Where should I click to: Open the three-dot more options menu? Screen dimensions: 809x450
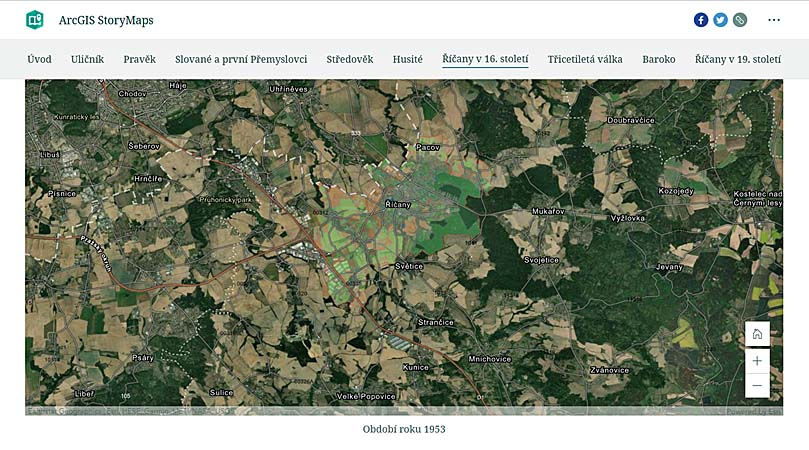774,19
